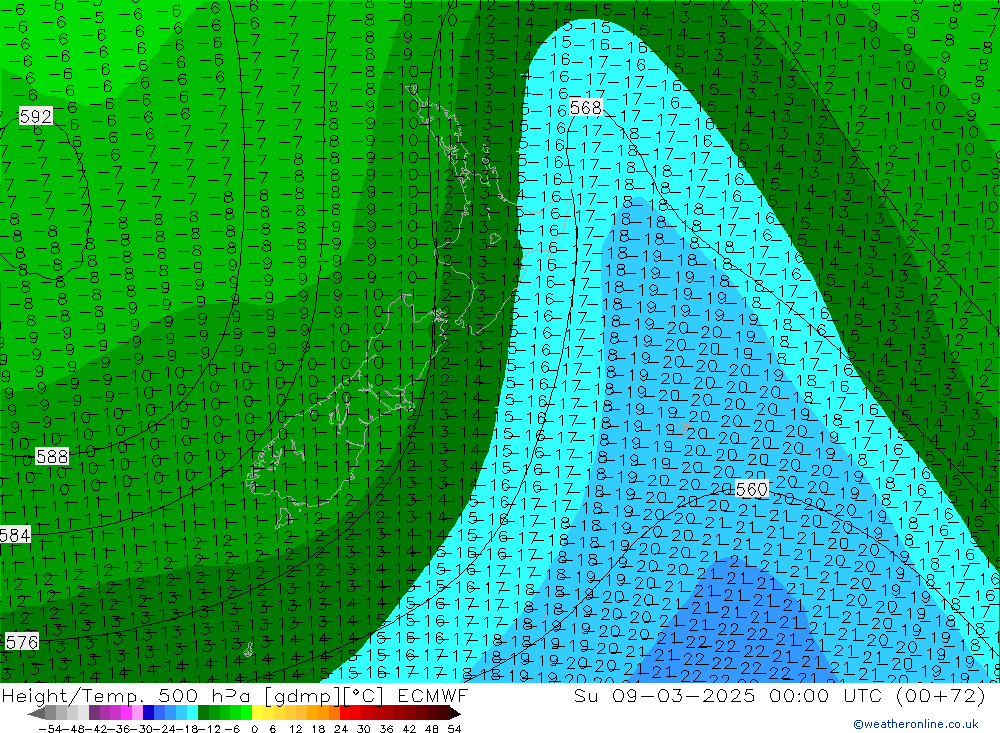
Task: Click the 54 value at the legend's right end
Action: pos(454,729)
